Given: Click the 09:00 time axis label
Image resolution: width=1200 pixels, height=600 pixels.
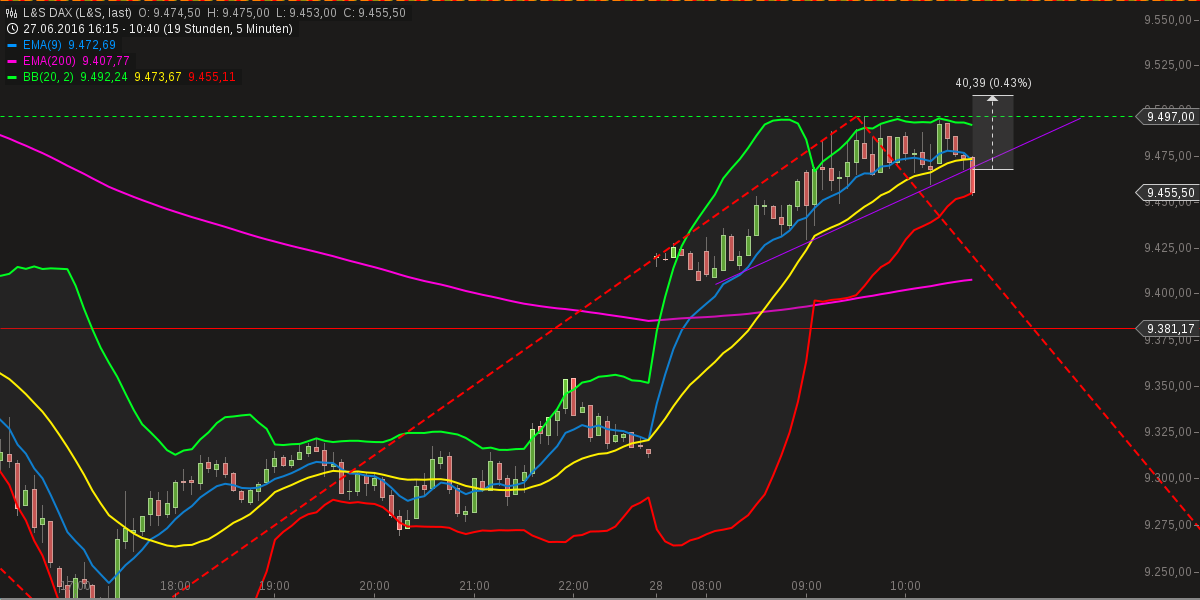Looking at the screenshot, I should [806, 586].
